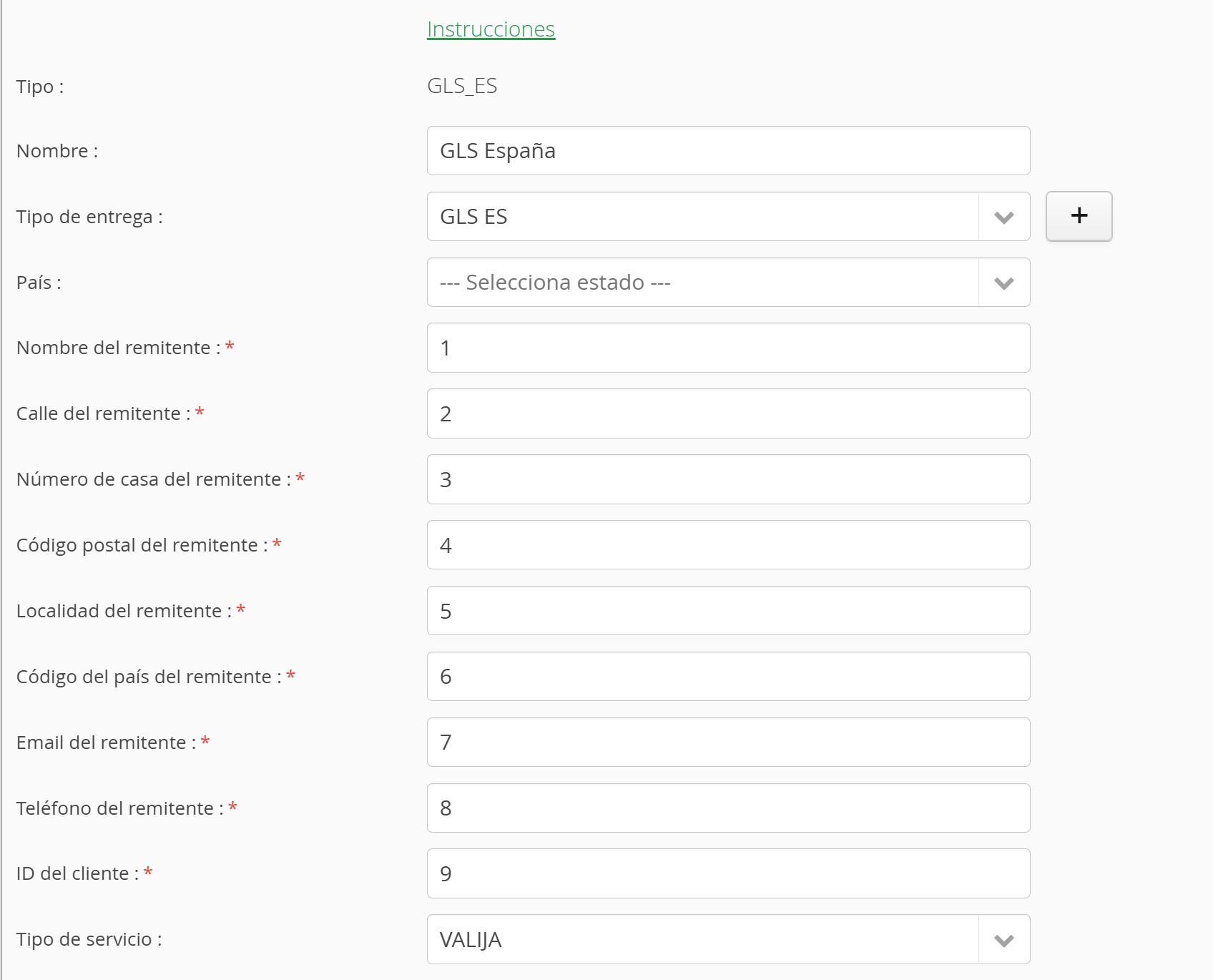
Task: Click the 'ID del cliente :' label
Action: tap(78, 873)
